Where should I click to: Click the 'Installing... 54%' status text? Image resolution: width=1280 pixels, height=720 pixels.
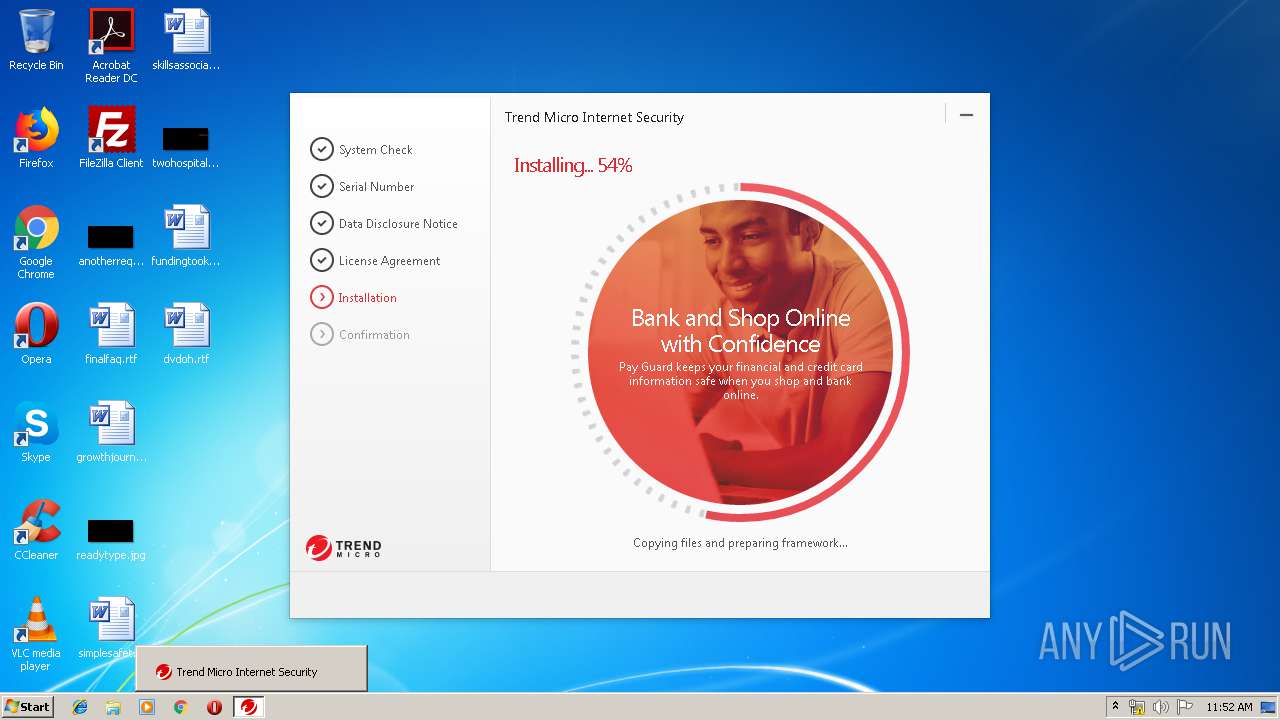573,166
